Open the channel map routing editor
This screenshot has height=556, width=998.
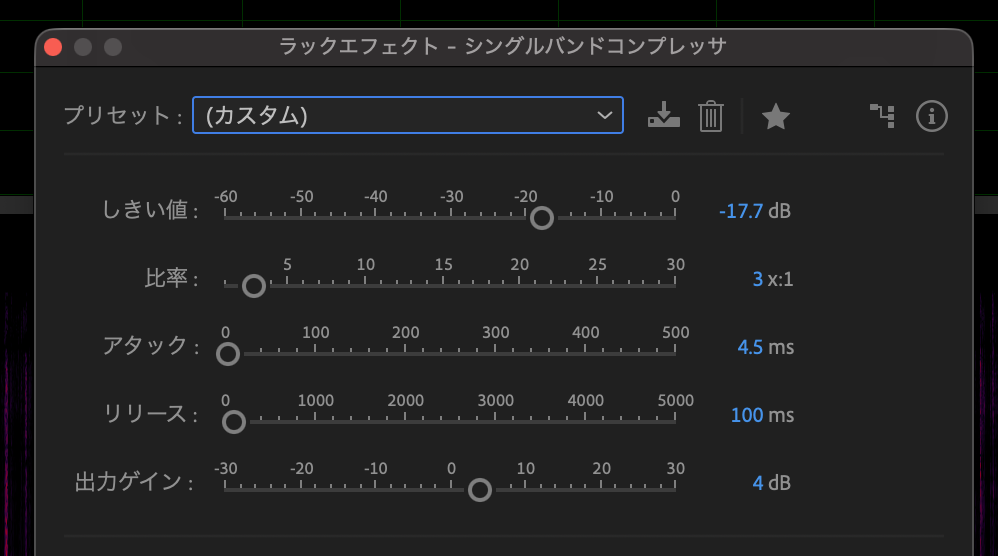point(881,116)
